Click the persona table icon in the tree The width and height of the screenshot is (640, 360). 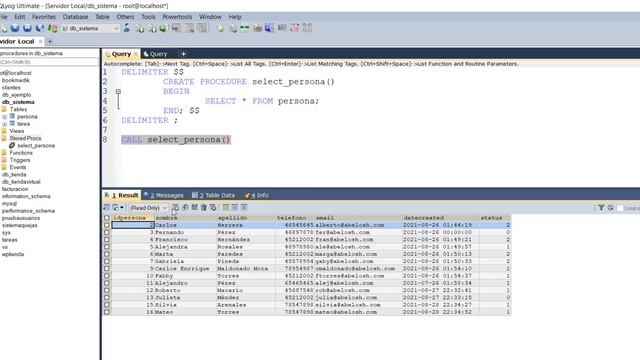(x=12, y=116)
